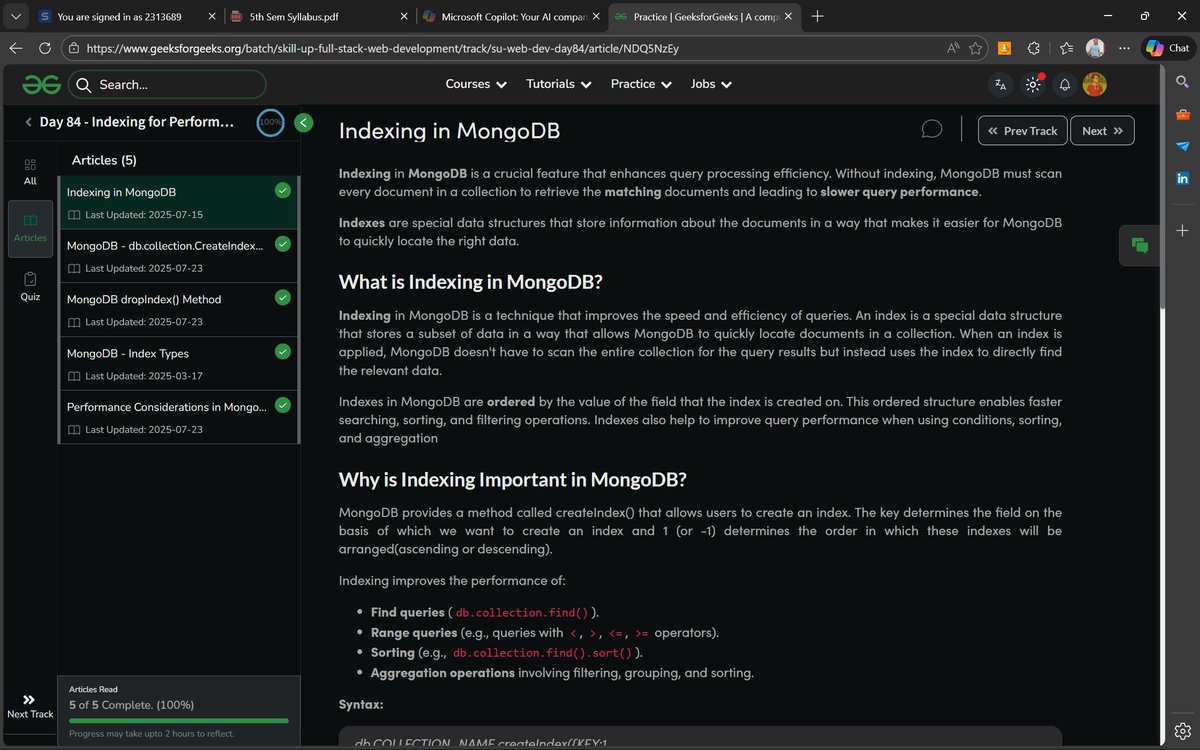Viewport: 1200px width, 750px height.
Task: Open Indexing in MongoDB article
Action: 178,202
